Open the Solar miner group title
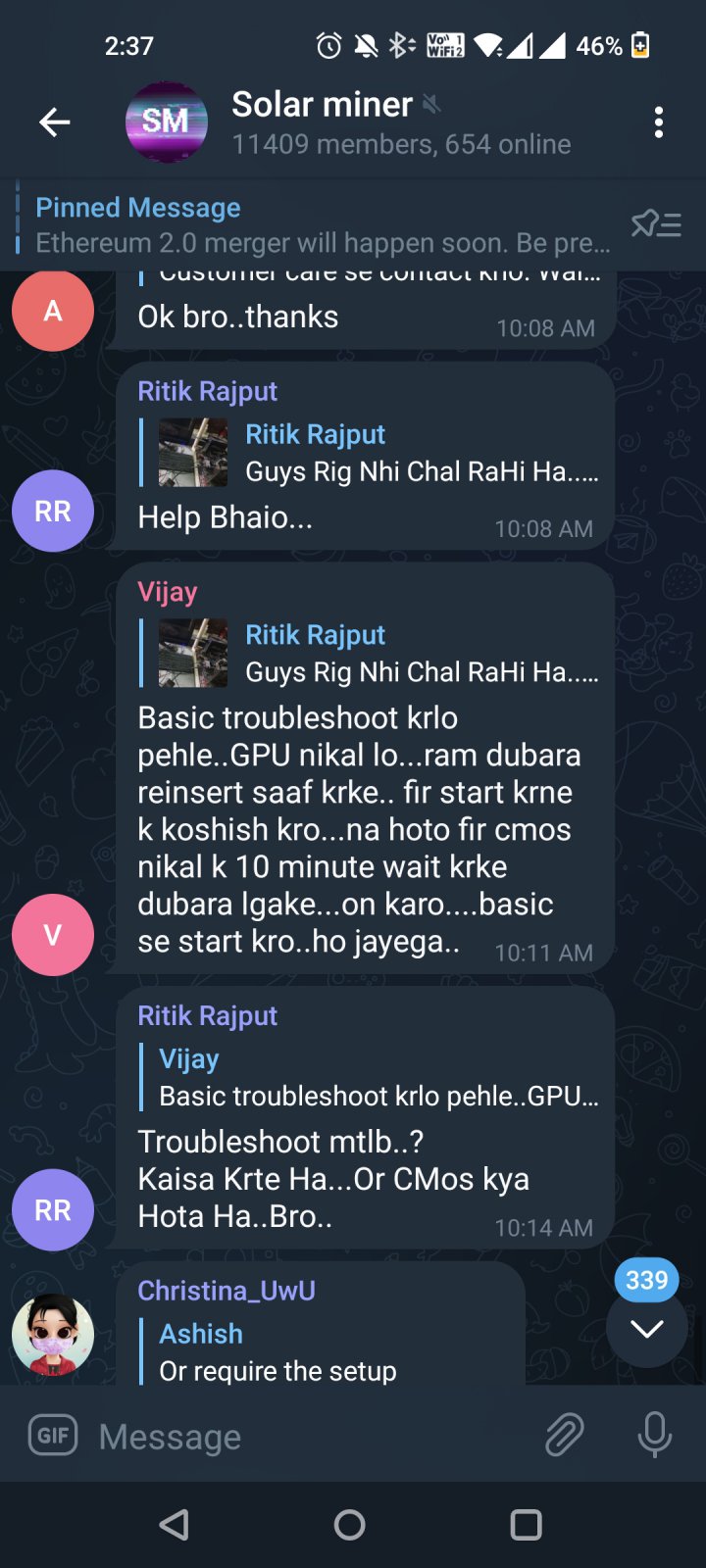Viewport: 706px width, 1568px height. [323, 104]
